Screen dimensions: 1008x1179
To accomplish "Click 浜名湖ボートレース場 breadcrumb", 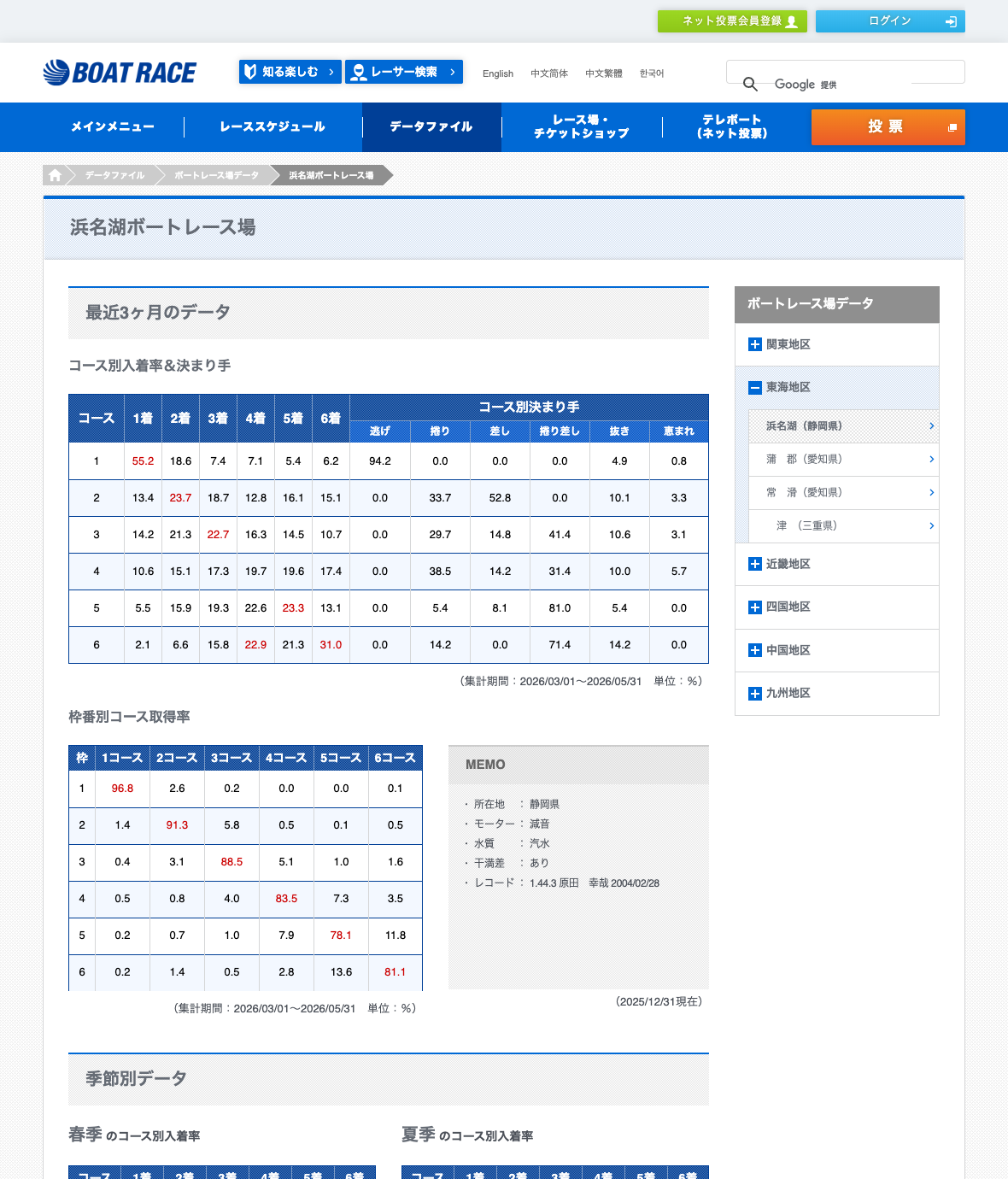I will point(331,175).
